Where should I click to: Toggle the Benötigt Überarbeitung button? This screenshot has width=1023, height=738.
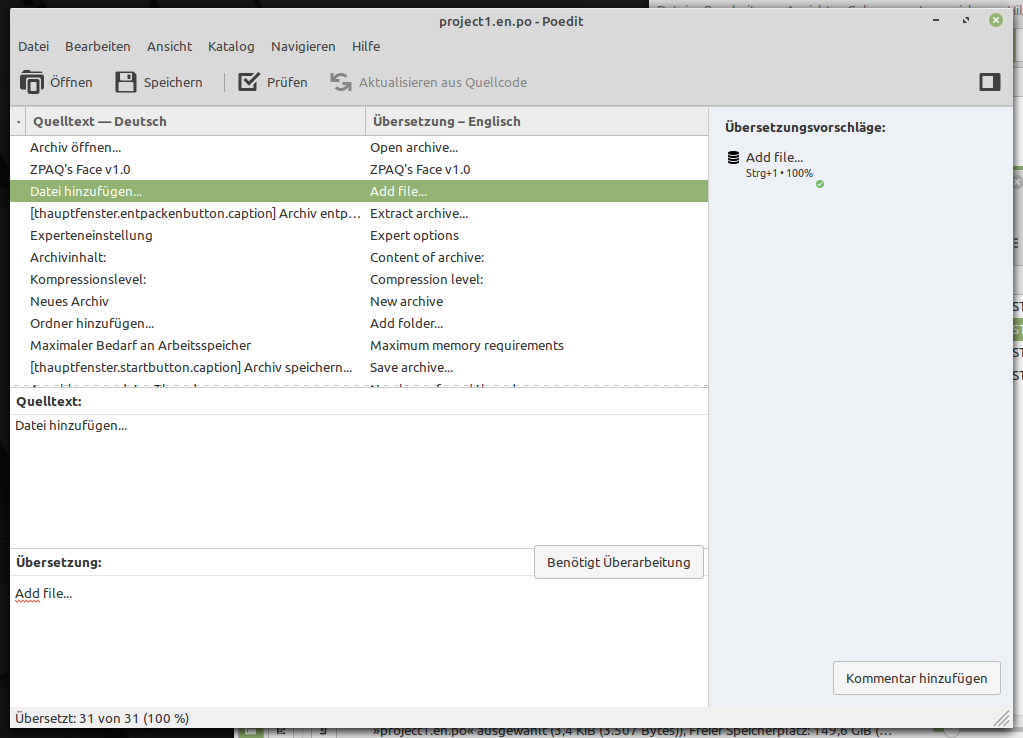pos(618,562)
